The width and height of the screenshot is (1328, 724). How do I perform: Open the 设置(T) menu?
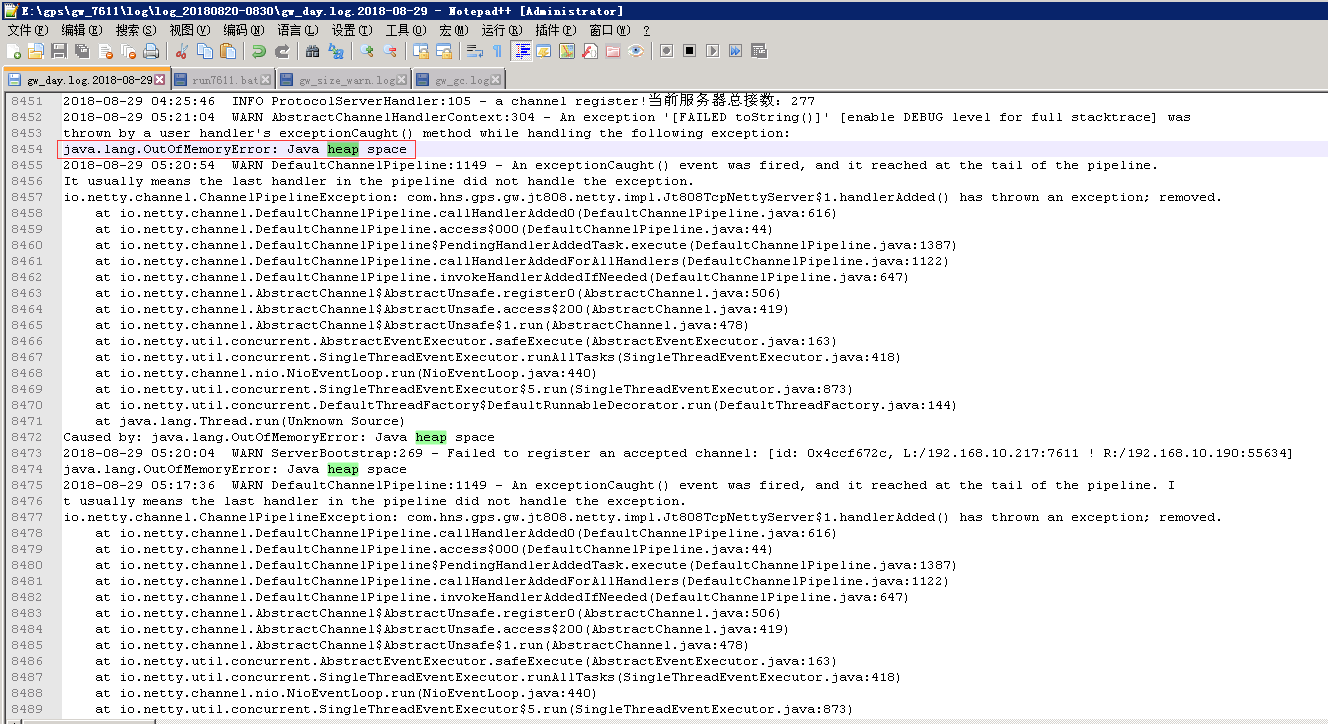pyautogui.click(x=351, y=30)
